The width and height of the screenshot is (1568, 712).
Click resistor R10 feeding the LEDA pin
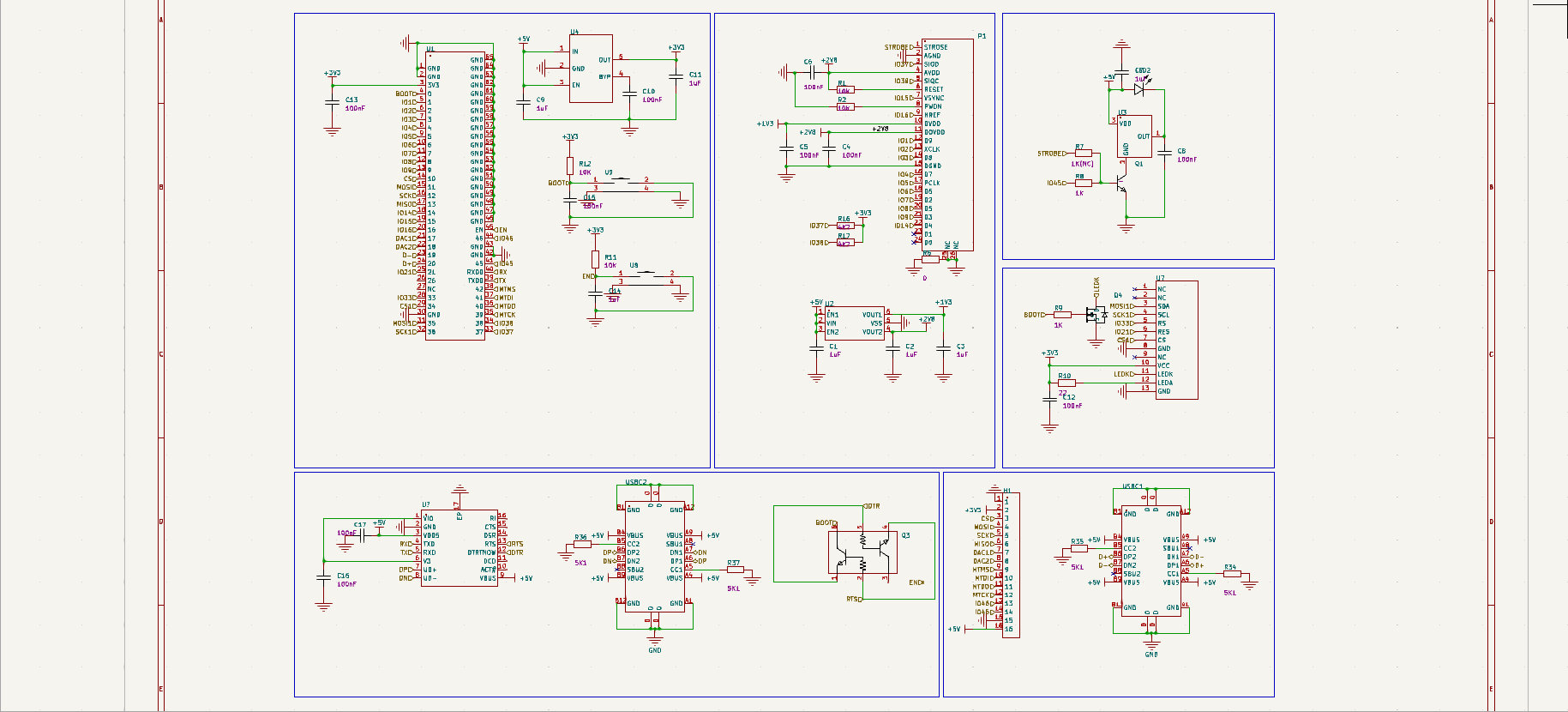click(1066, 383)
